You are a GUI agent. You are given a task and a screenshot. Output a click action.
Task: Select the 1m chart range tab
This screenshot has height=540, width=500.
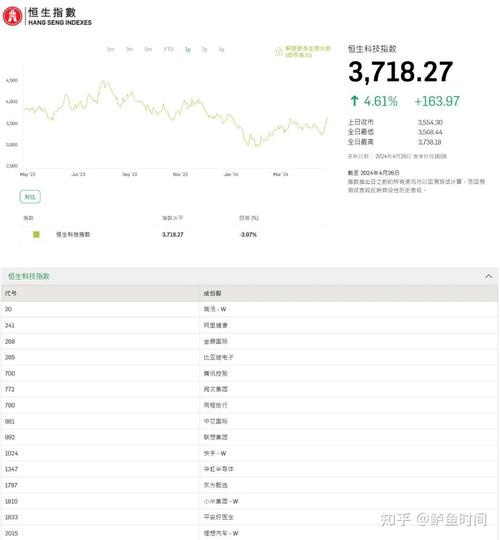pyautogui.click(x=110, y=49)
